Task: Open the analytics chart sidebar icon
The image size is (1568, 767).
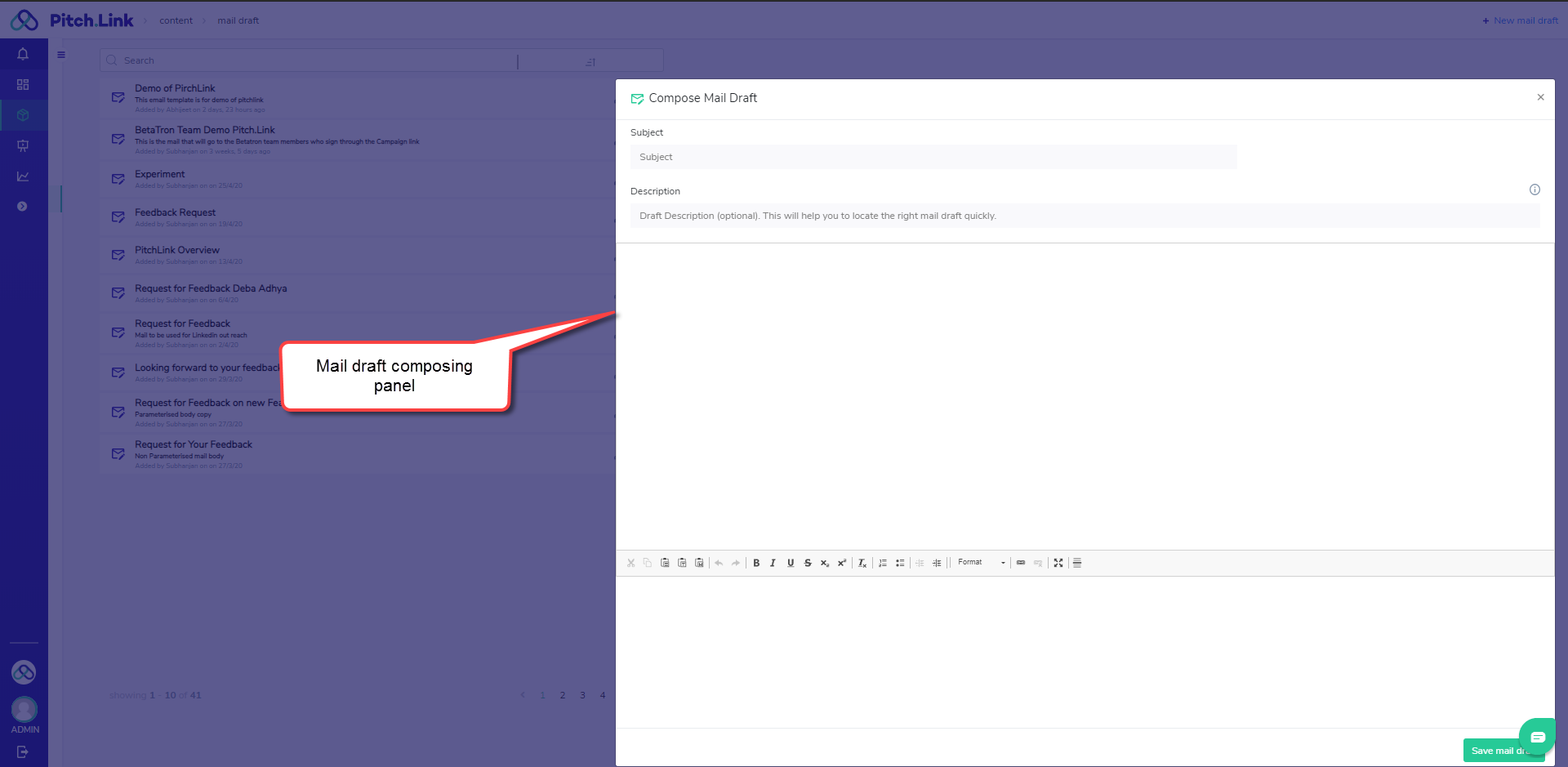Action: tap(23, 176)
